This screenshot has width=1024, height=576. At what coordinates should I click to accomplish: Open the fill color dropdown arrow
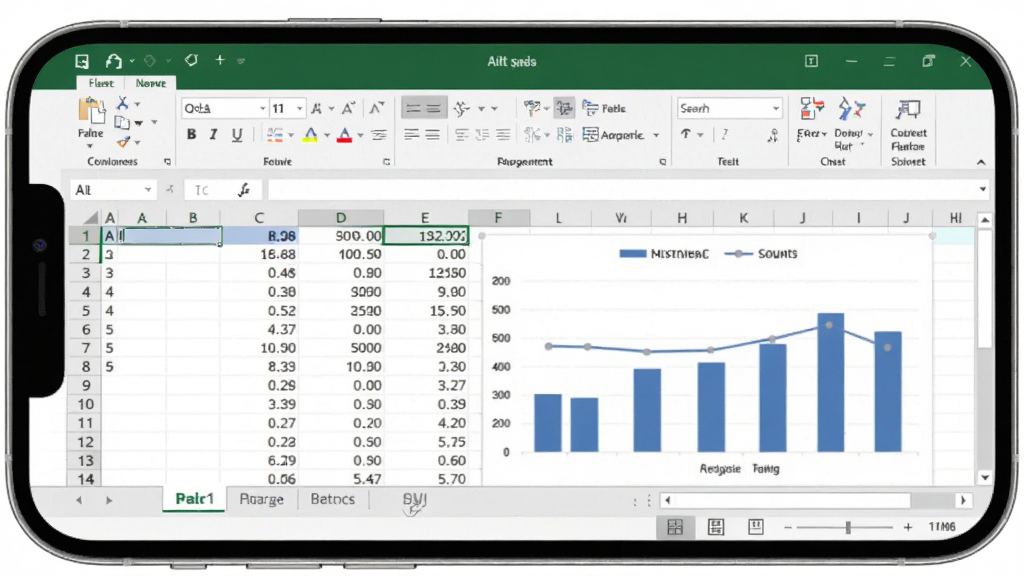tap(327, 135)
